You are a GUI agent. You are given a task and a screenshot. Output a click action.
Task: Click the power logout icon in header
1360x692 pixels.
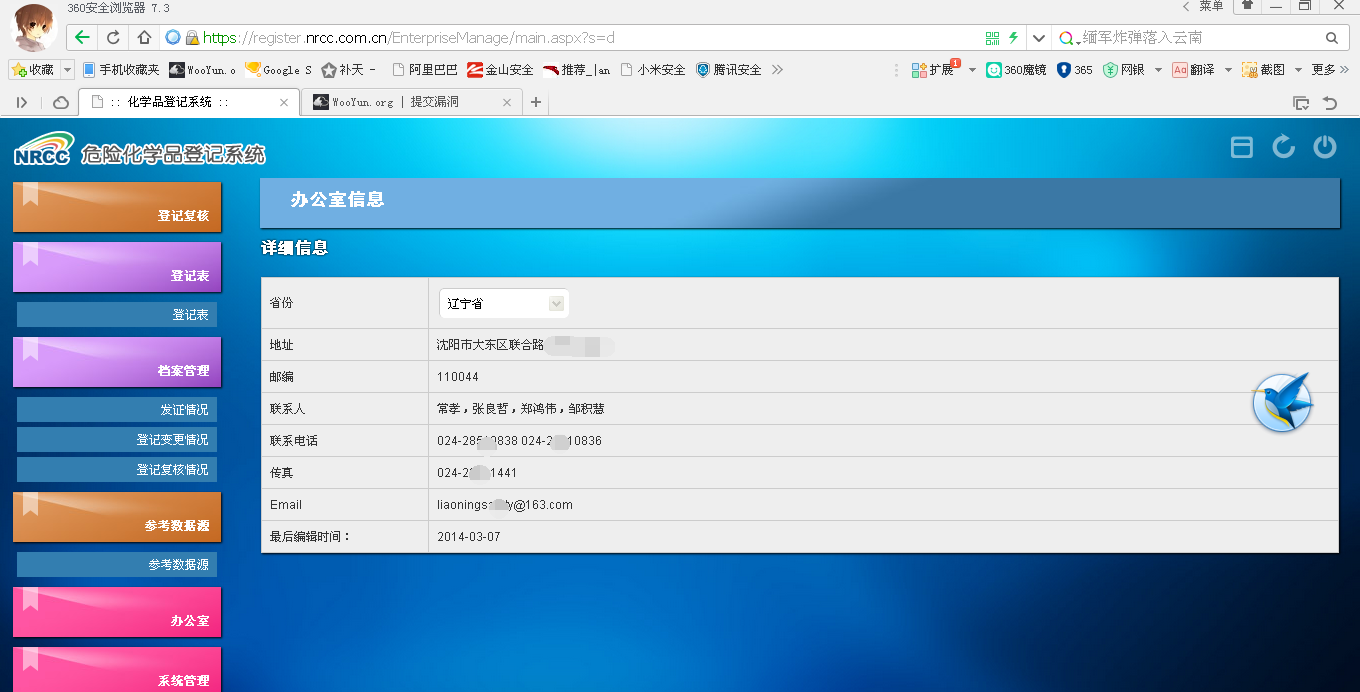click(1325, 147)
